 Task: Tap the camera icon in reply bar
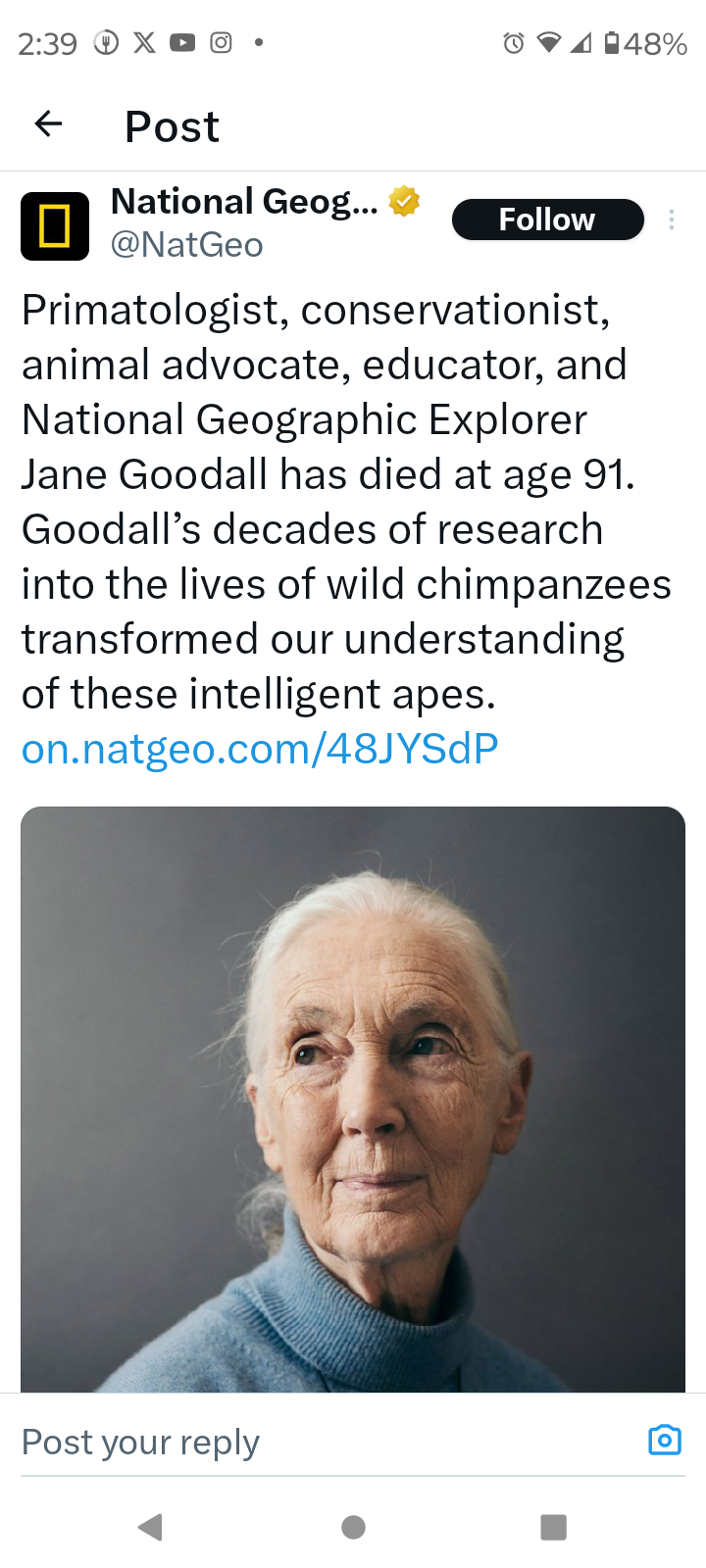[665, 1440]
